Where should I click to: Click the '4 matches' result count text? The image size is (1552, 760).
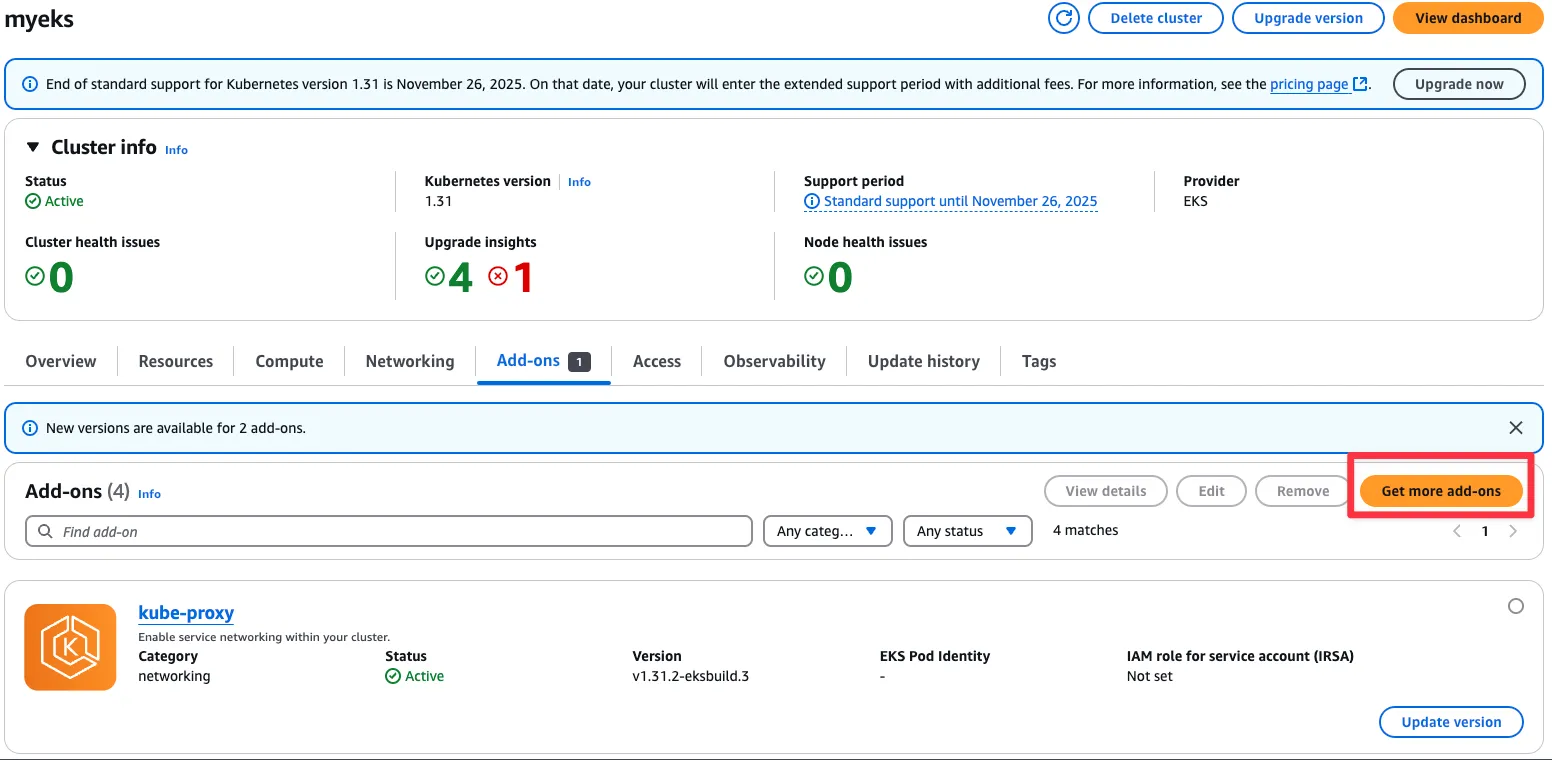(1086, 530)
